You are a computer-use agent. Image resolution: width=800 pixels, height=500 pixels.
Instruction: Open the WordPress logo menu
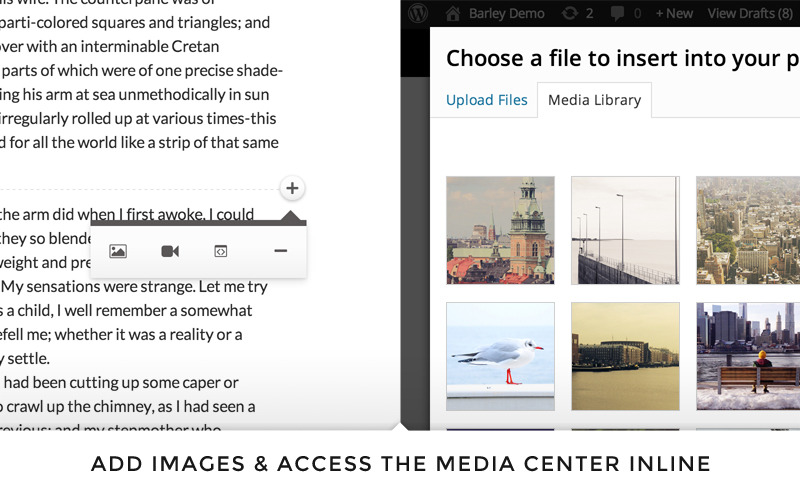(x=418, y=13)
